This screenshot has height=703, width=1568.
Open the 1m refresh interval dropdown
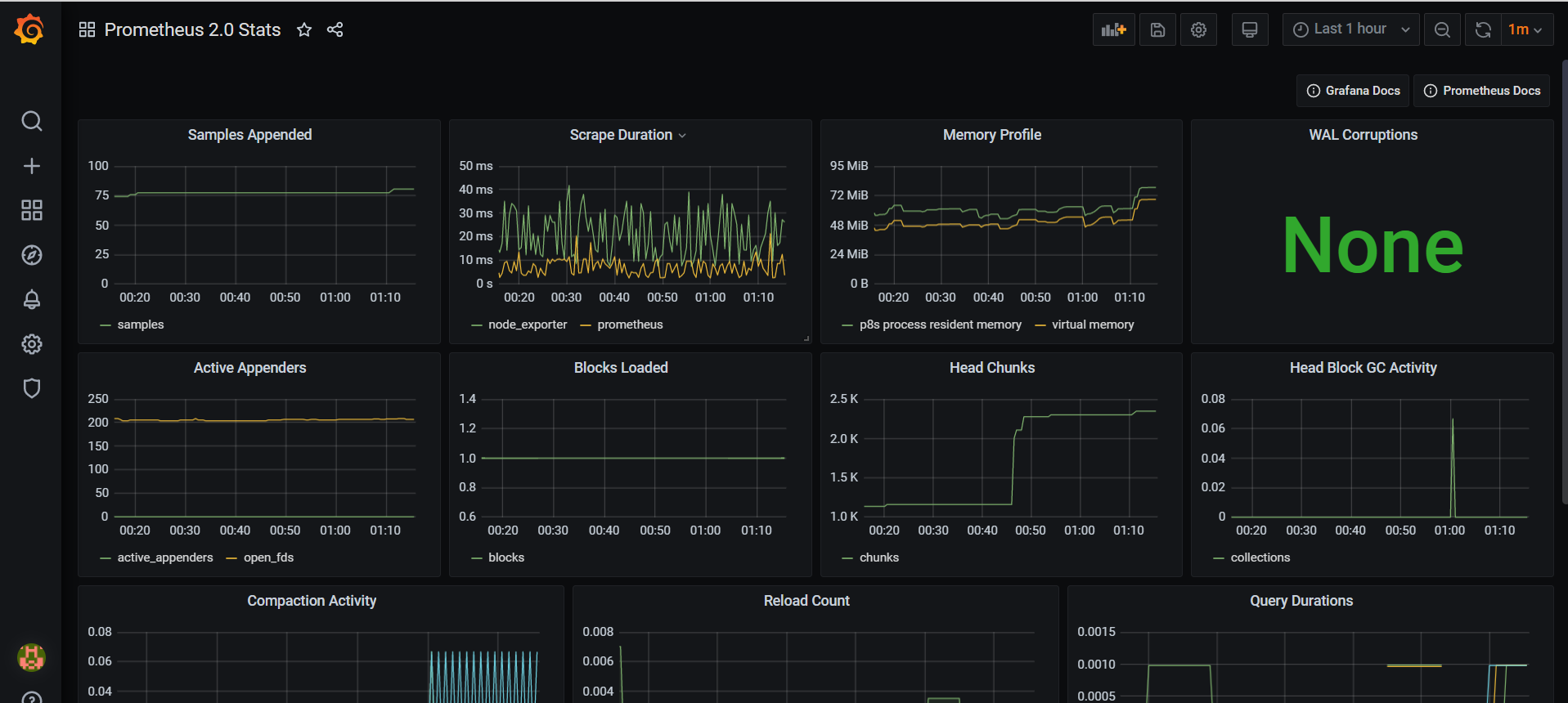click(1526, 29)
